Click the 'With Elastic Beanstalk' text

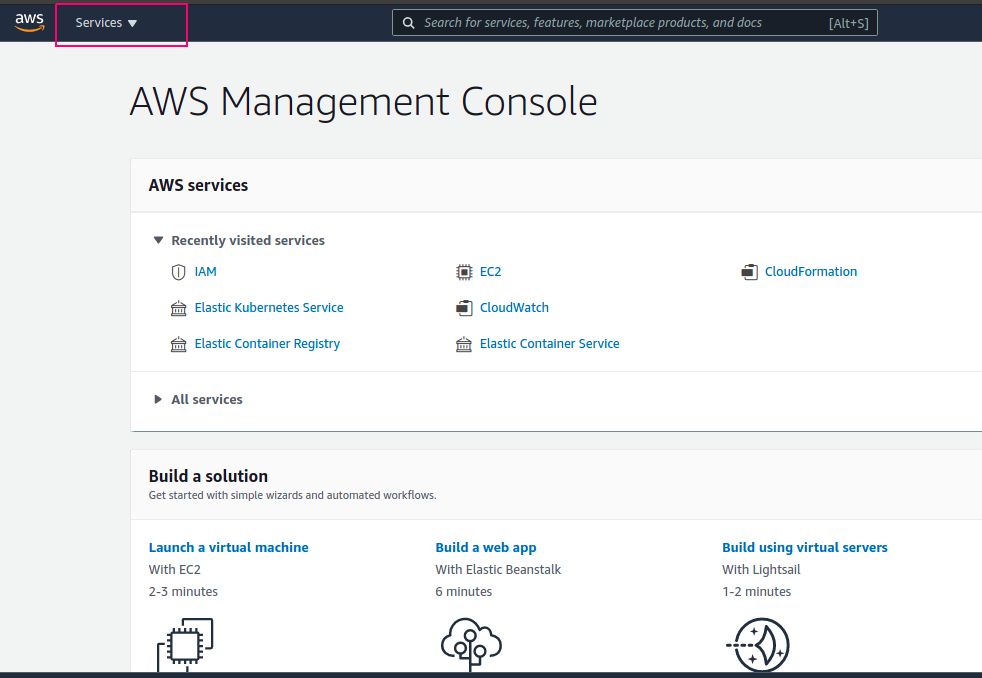point(498,570)
